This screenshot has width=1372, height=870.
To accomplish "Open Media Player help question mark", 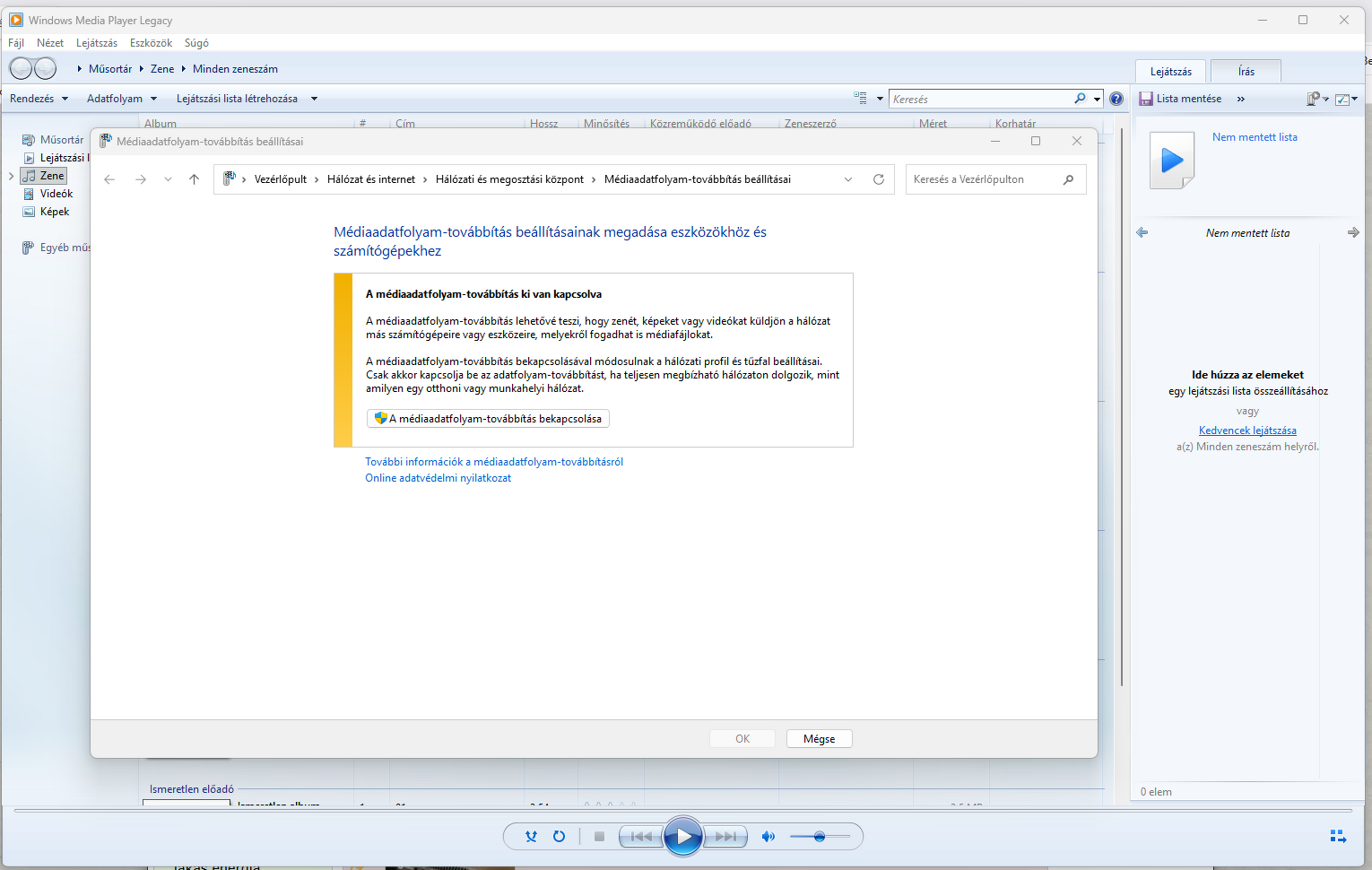I will coord(1116,99).
